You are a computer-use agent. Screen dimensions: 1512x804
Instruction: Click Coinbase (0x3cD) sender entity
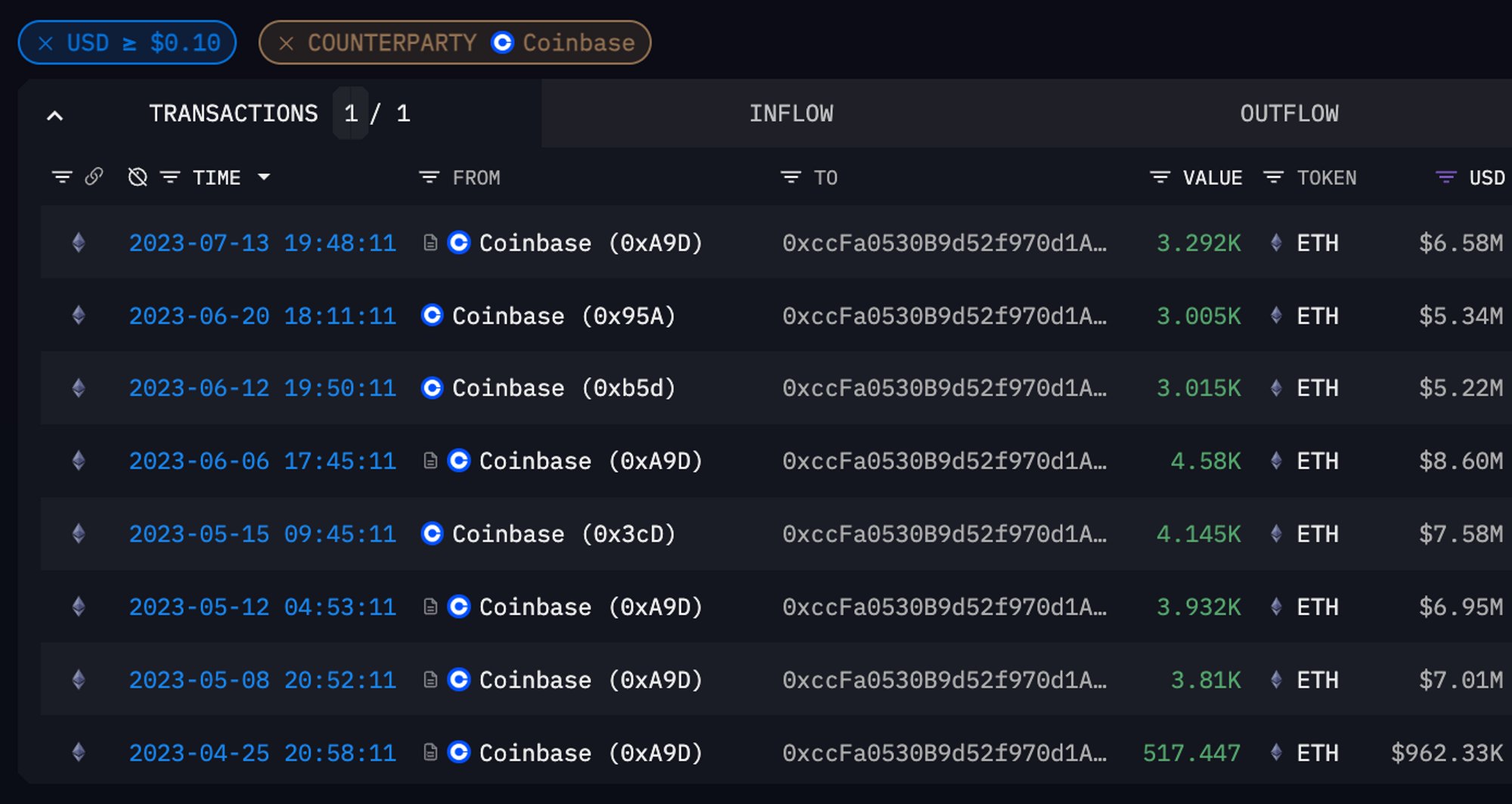coord(563,534)
